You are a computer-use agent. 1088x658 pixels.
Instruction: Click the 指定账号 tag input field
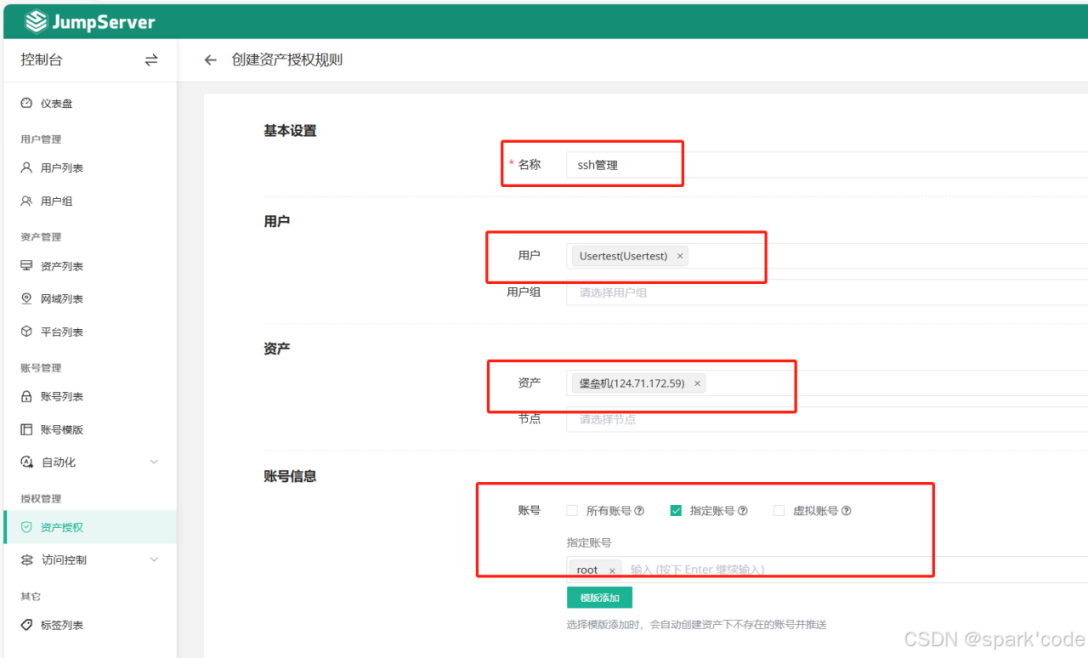(827, 570)
